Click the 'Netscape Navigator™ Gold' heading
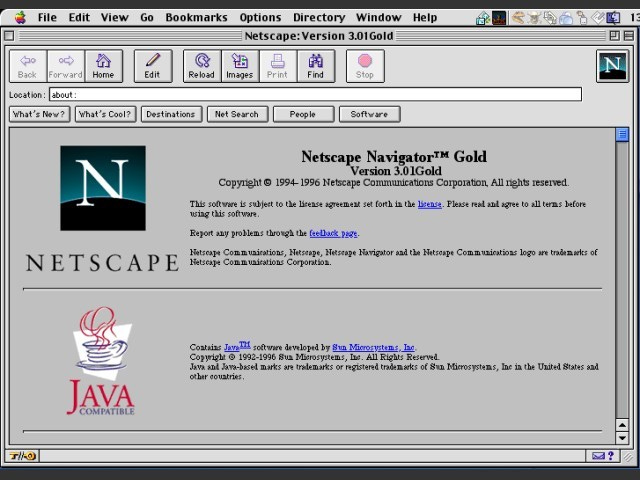The height and width of the screenshot is (480, 640). (x=394, y=157)
